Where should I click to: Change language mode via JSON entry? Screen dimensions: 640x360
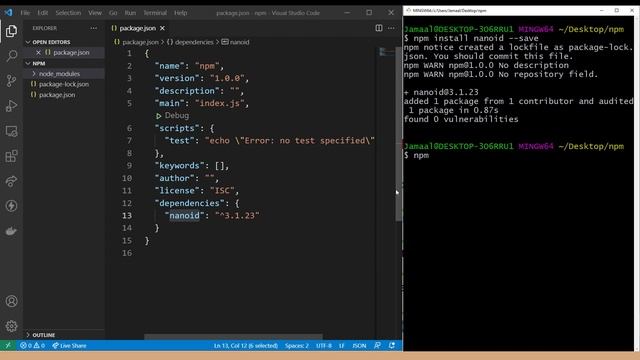(359, 345)
